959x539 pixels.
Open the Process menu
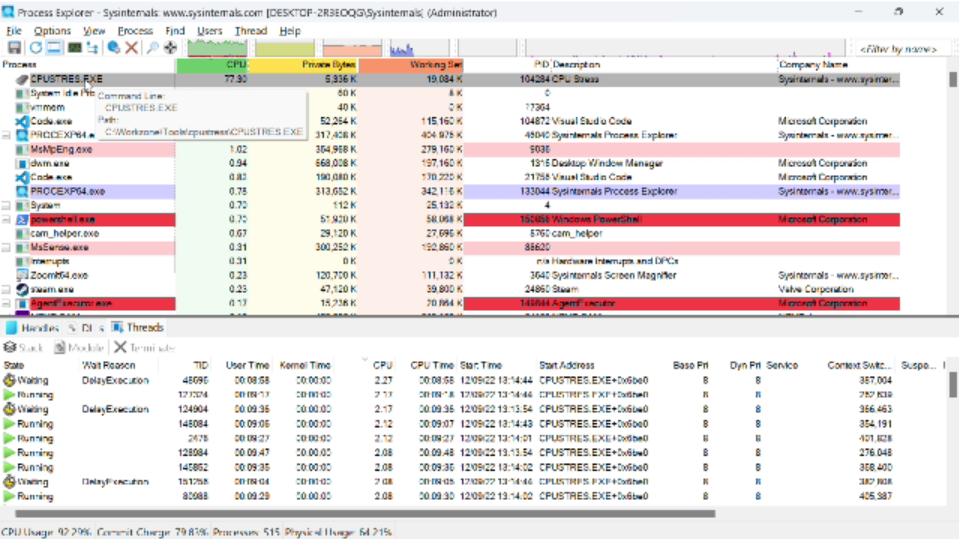click(x=135, y=31)
